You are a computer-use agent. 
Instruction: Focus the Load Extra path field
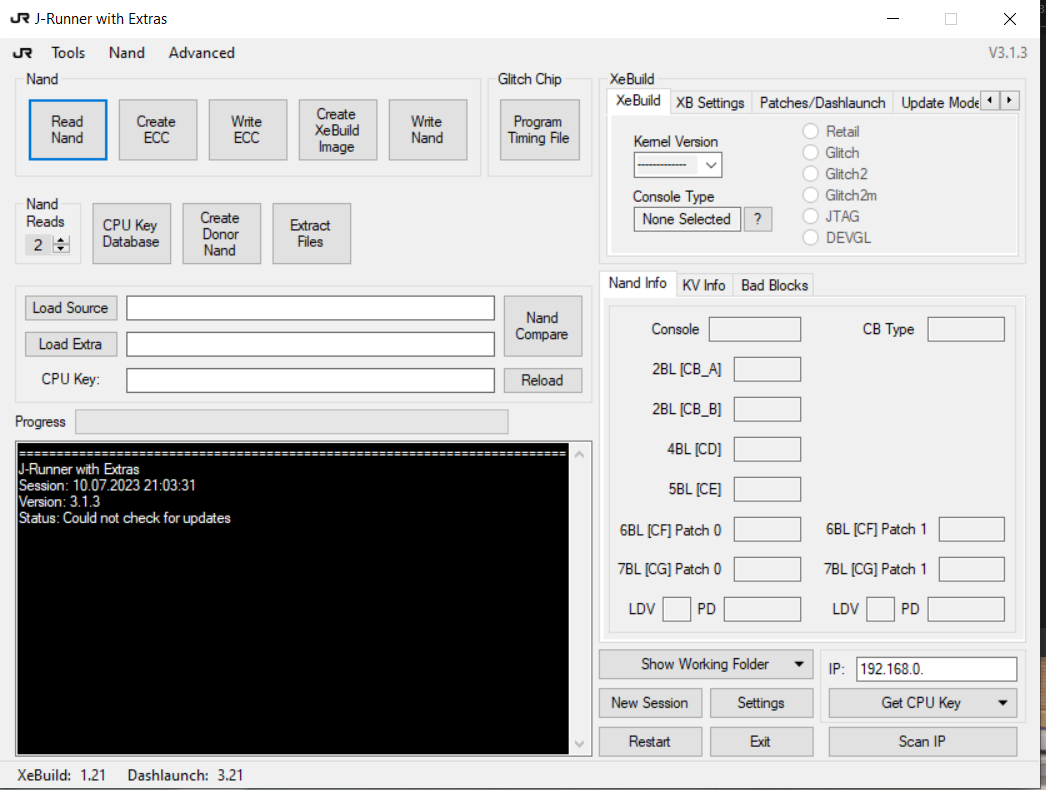(310, 344)
